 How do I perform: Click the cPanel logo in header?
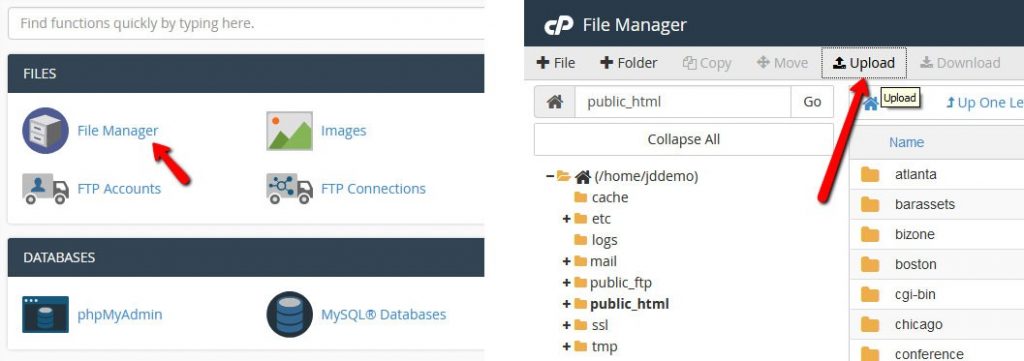(558, 25)
